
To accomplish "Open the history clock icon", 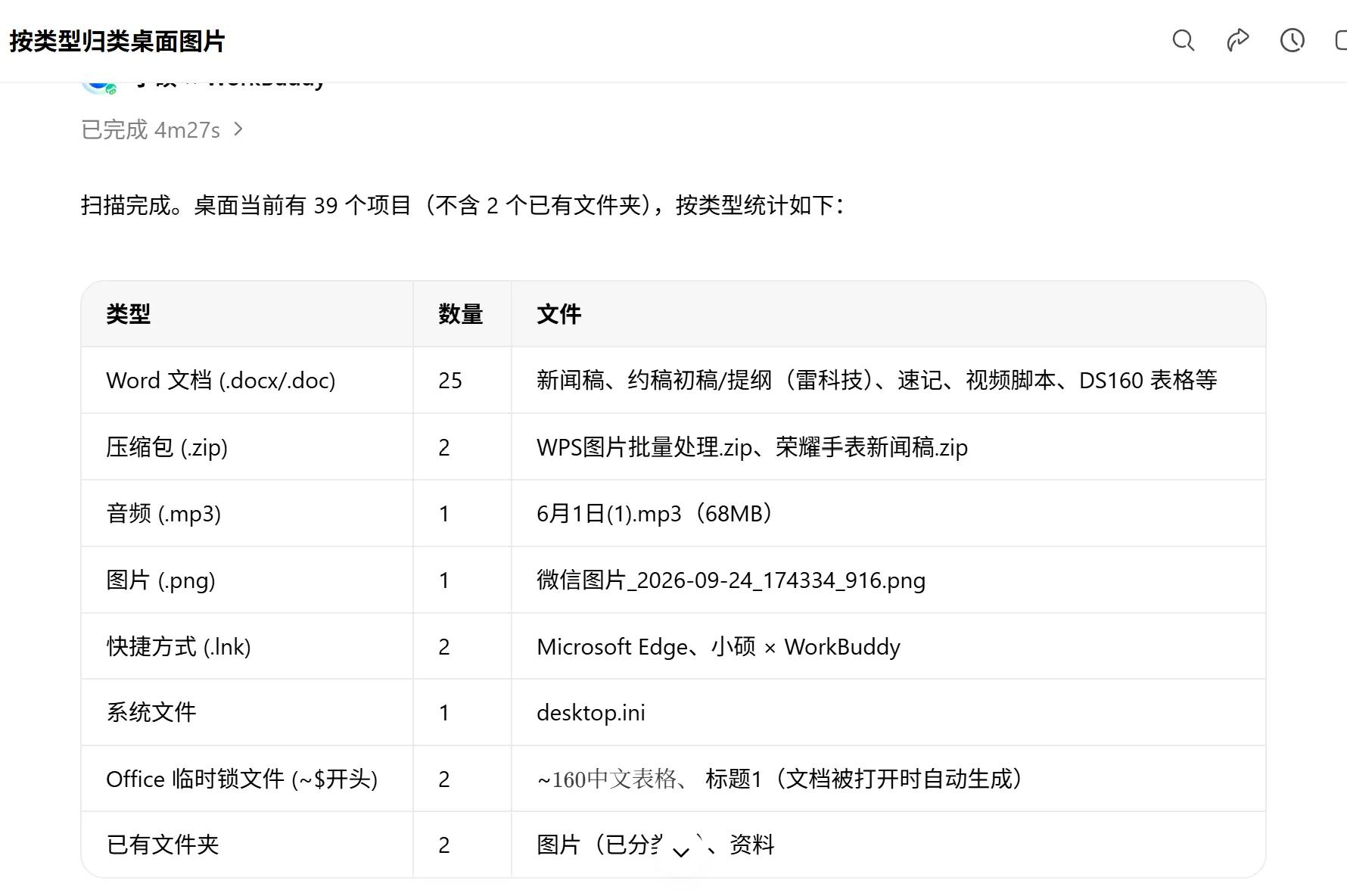I will click(1292, 40).
